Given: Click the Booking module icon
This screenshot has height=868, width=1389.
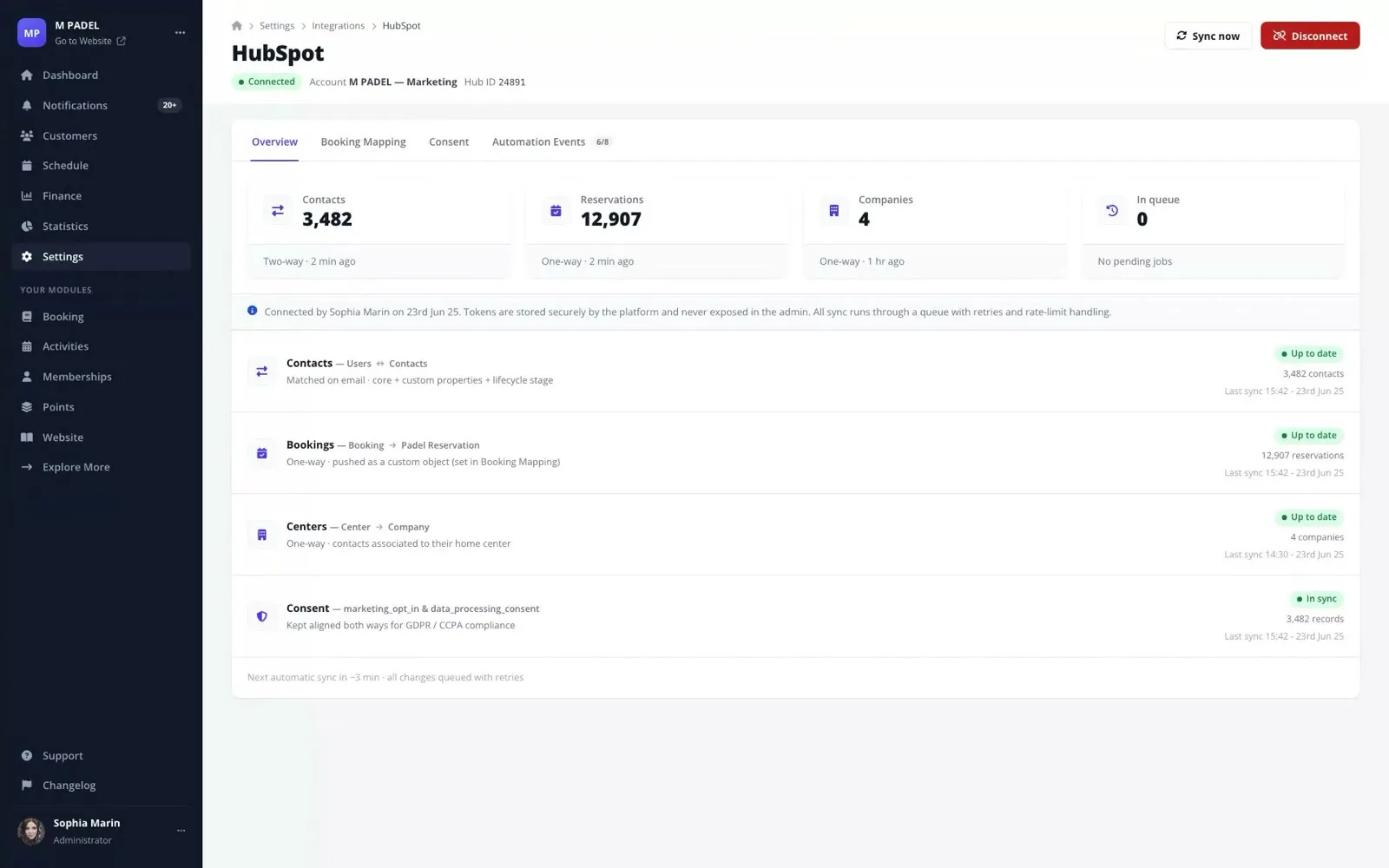Looking at the screenshot, I should (x=27, y=317).
